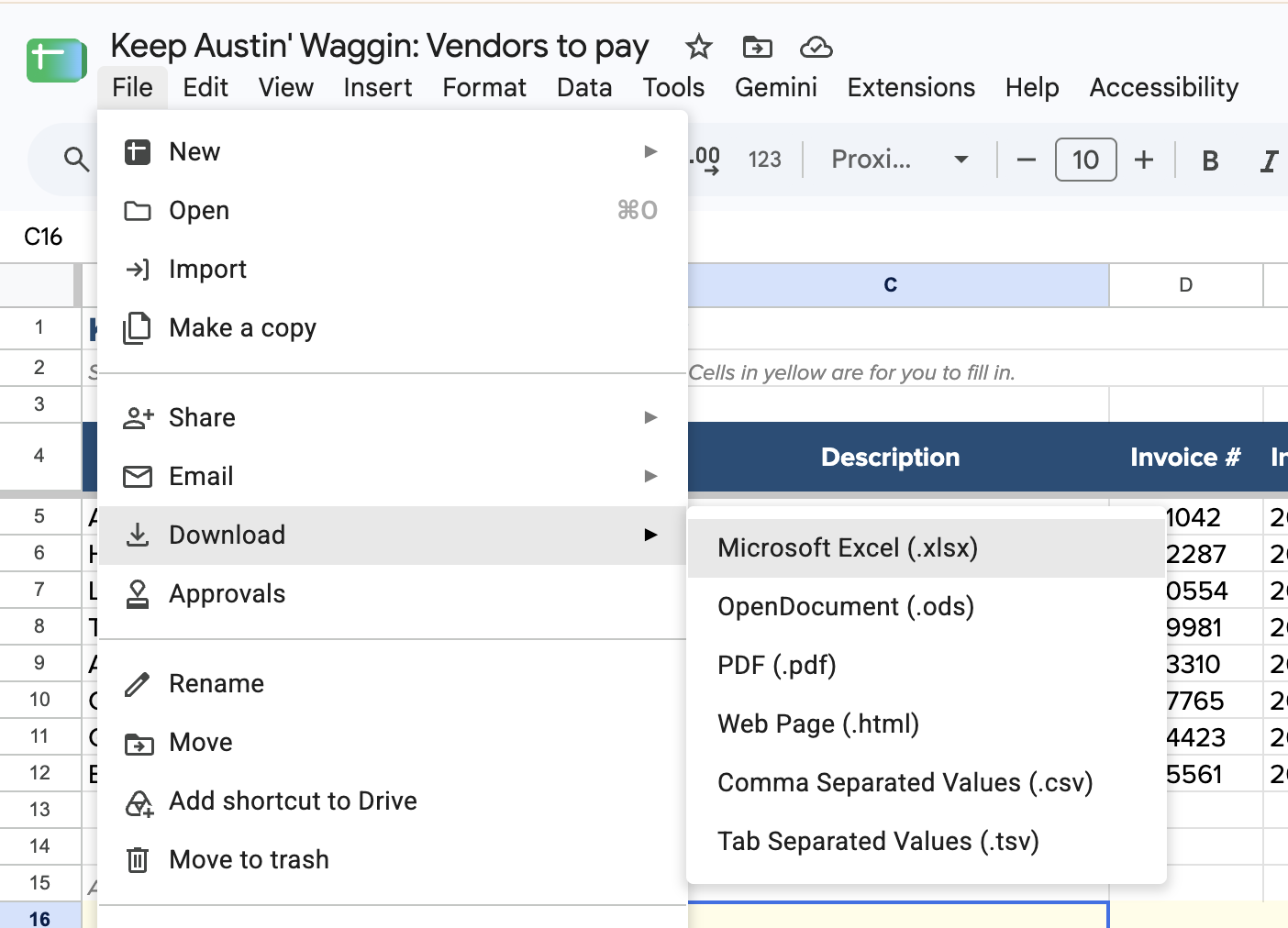Download as OpenDocument (.ods)

coord(927,607)
